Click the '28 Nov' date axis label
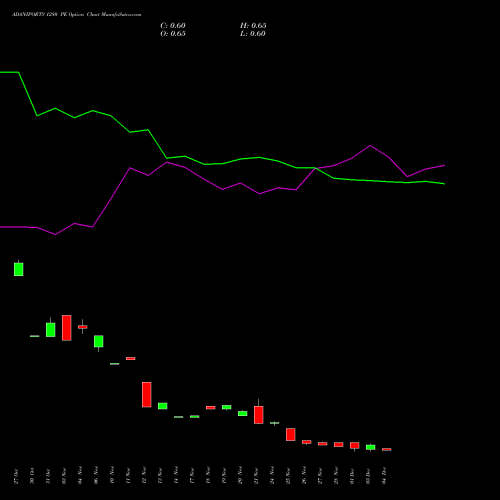This screenshot has height=500, width=500. [336, 476]
